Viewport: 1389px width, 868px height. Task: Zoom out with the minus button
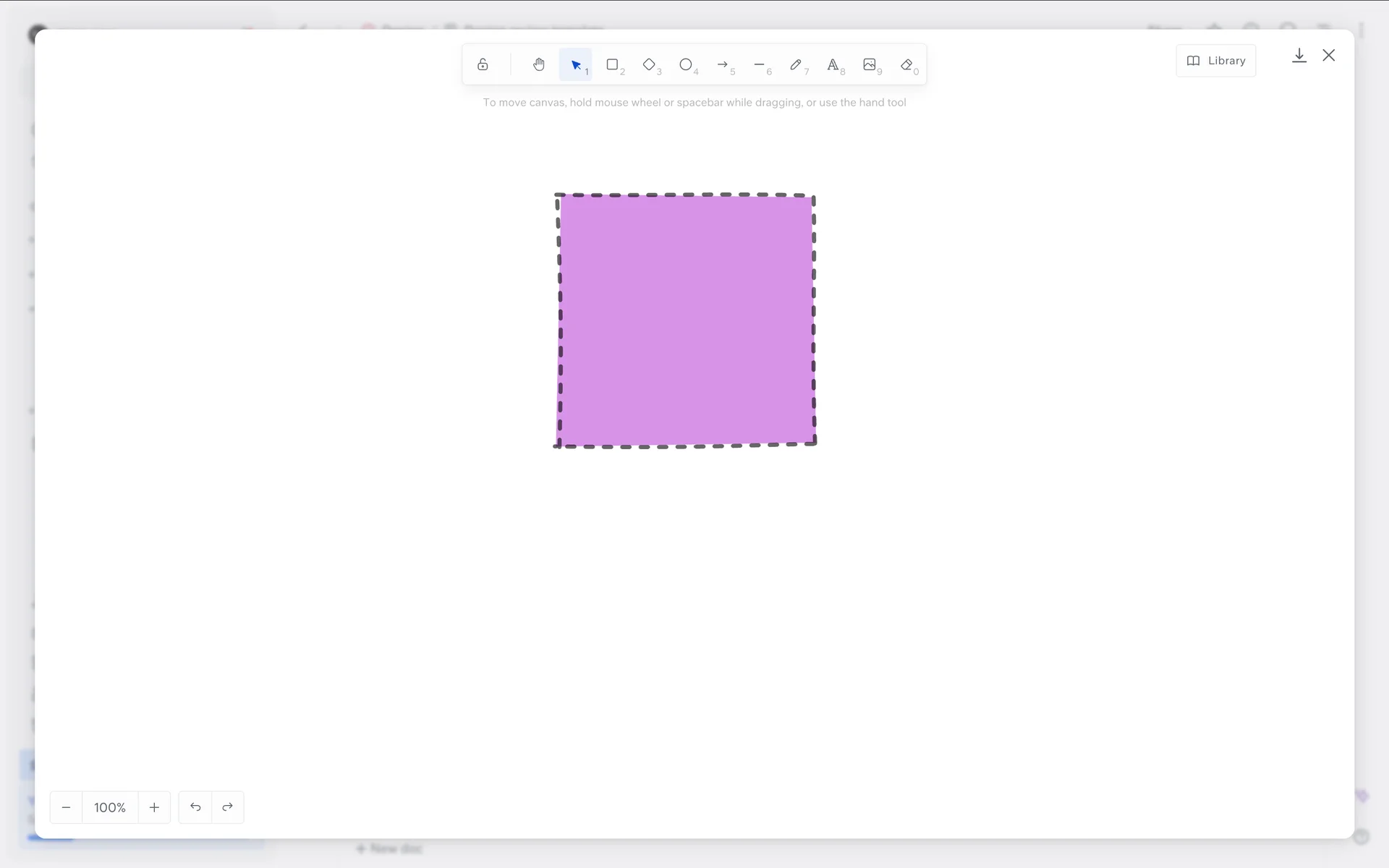point(66,807)
